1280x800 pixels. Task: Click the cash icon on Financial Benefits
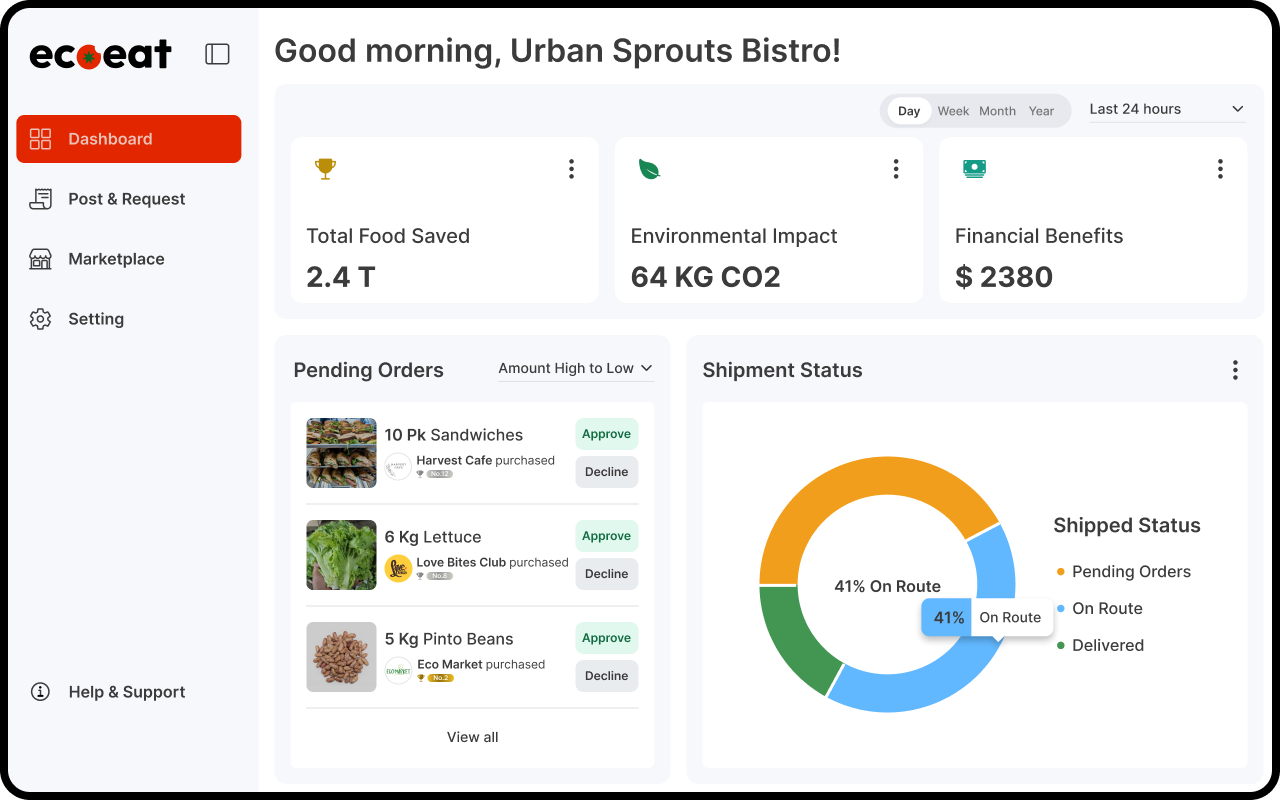974,169
